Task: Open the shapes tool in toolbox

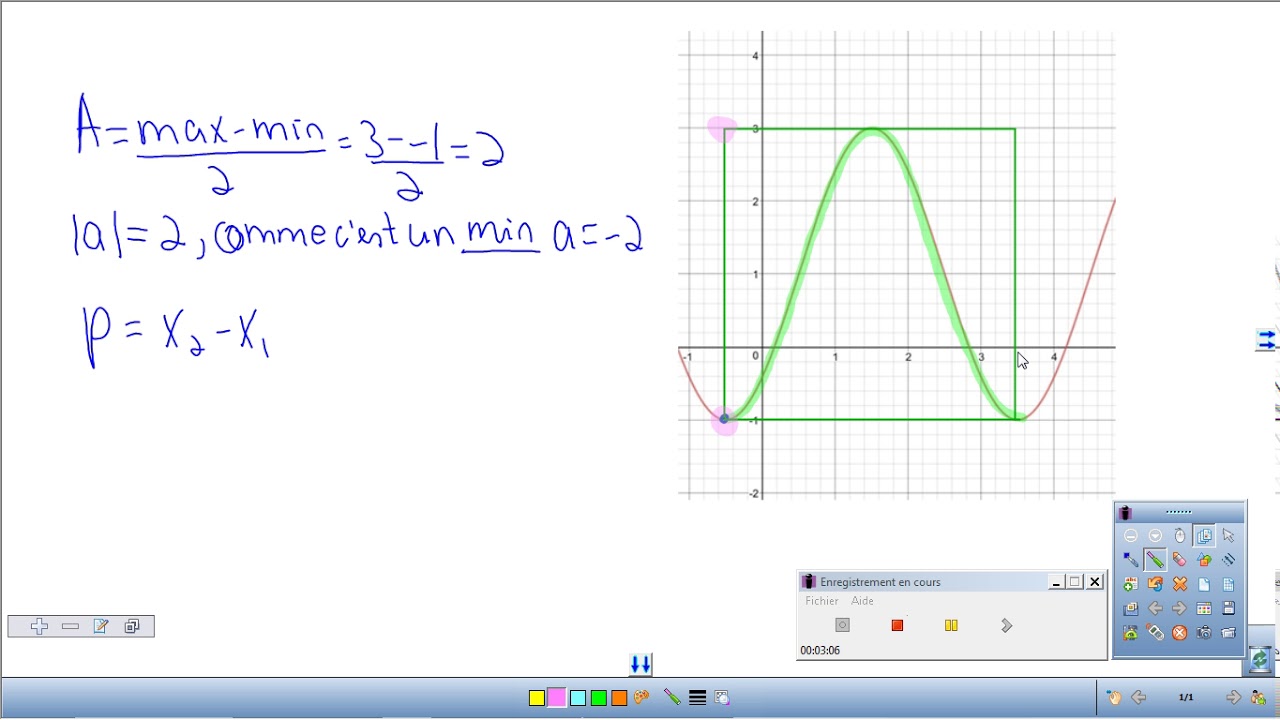Action: click(x=1204, y=560)
